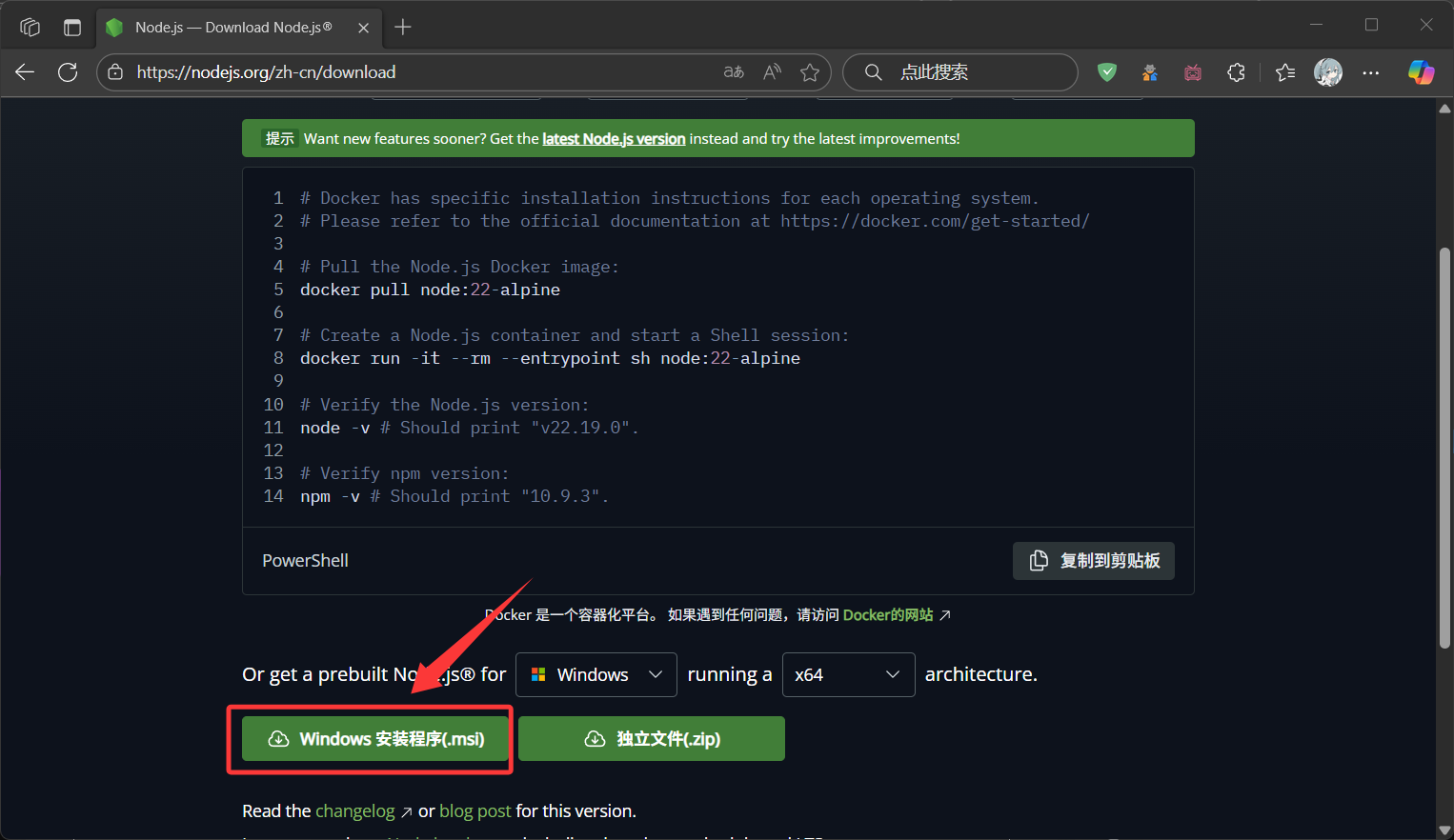Open the x64 architecture dropdown
Screen dimensions: 1454x840
849,674
